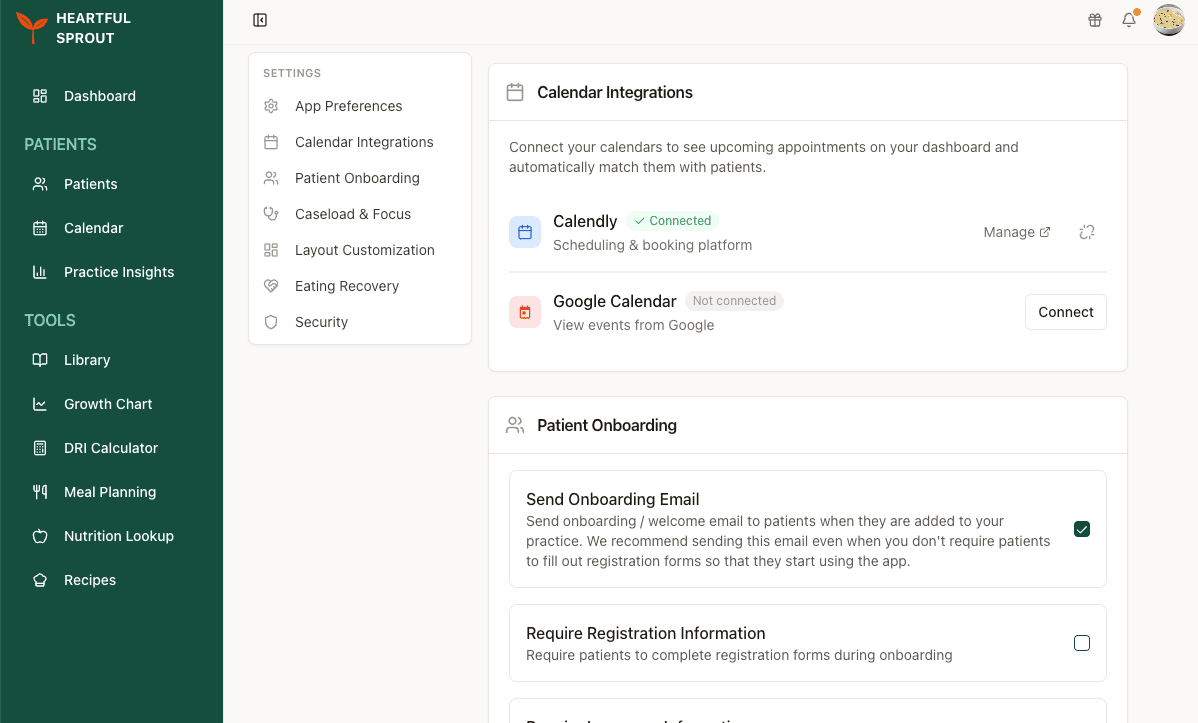Open notifications bell

click(1128, 20)
